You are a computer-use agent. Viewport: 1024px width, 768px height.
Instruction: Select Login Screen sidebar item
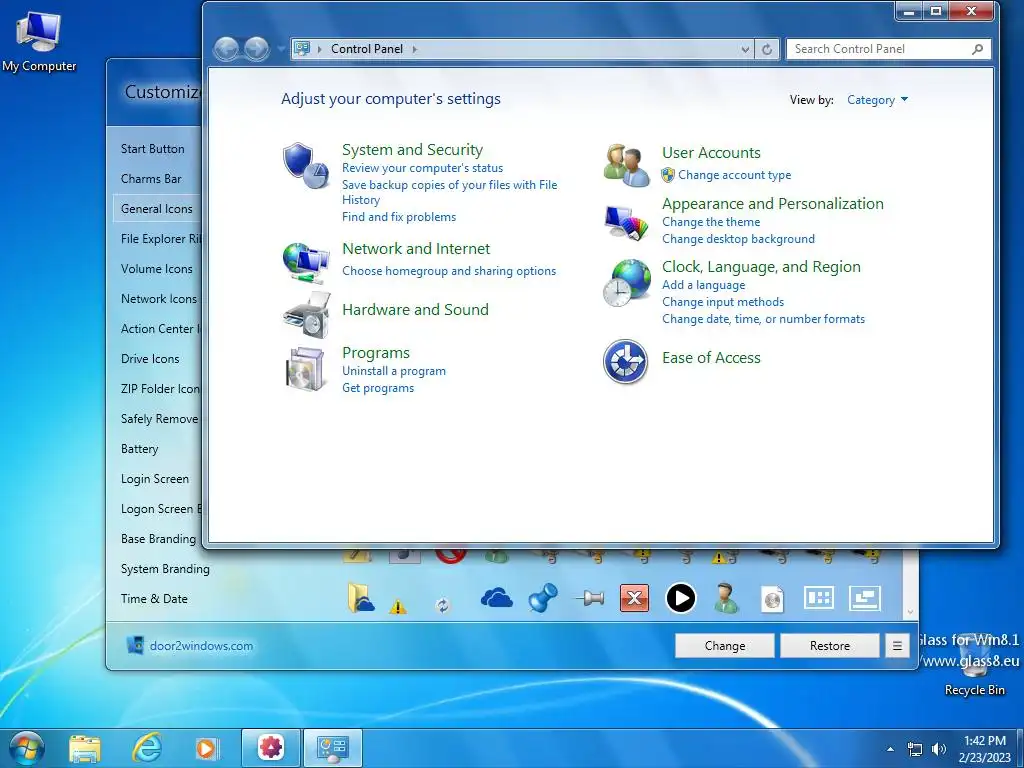click(155, 479)
